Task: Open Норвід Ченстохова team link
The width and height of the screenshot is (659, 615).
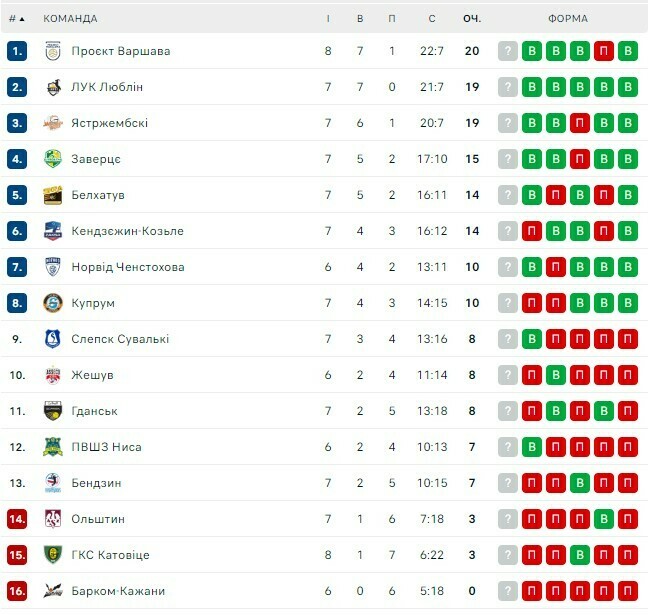Action: 127,267
